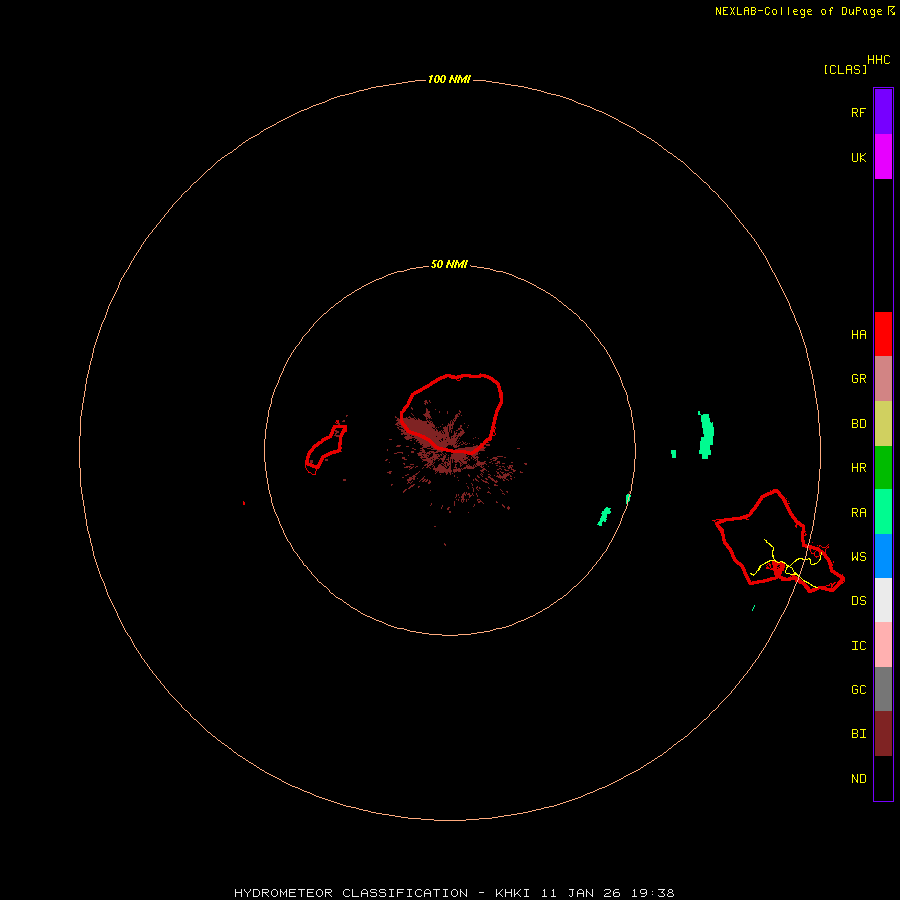Click the DS white legend swatch

[x=883, y=600]
